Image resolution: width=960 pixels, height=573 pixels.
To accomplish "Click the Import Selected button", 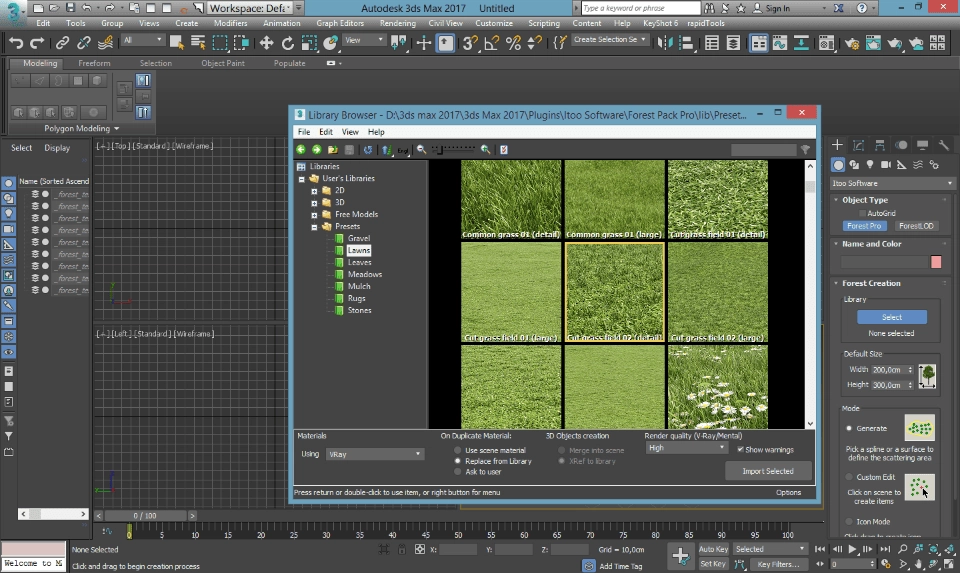I will (x=768, y=471).
